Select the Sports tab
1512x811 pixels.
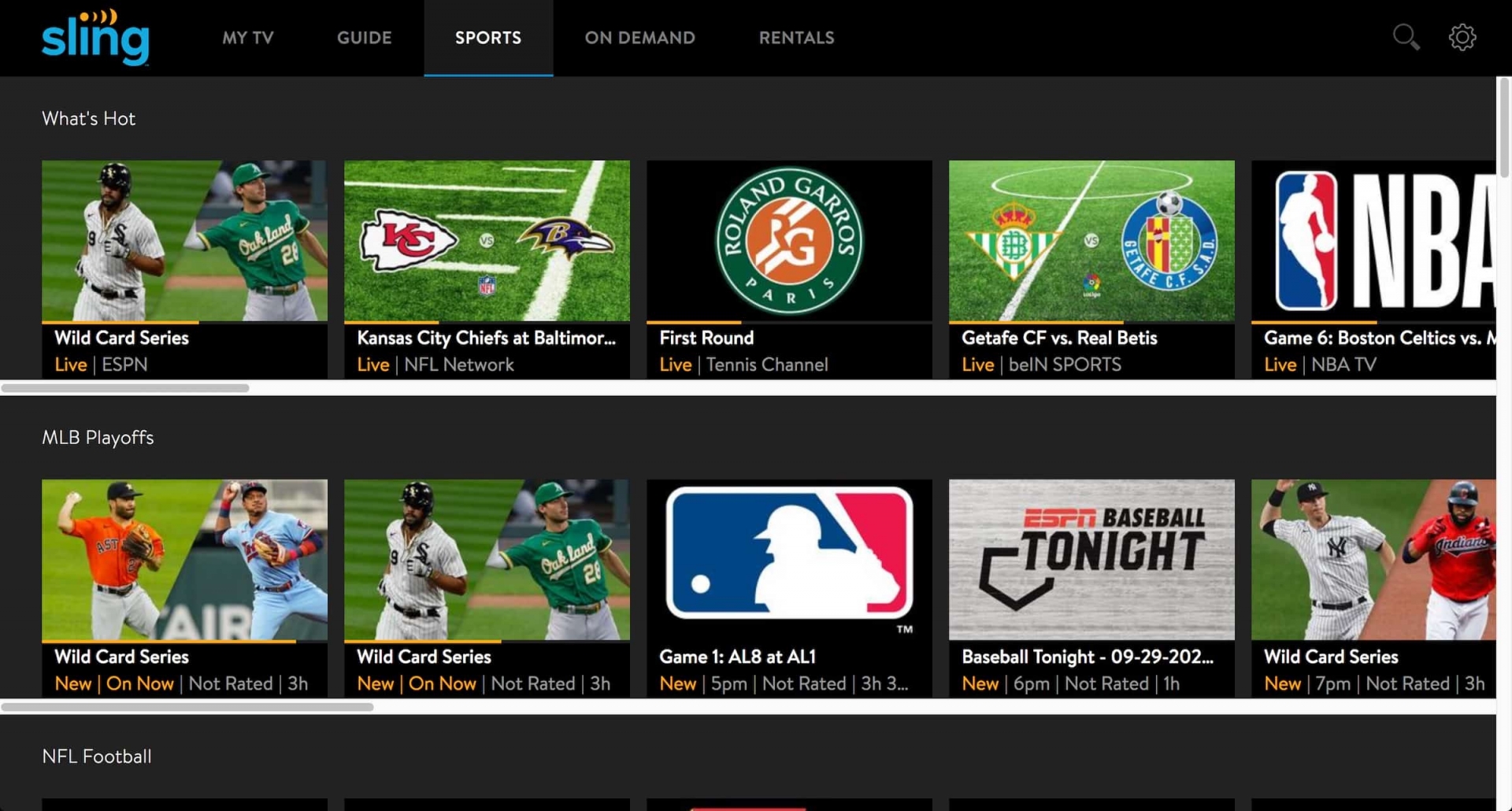click(x=488, y=38)
